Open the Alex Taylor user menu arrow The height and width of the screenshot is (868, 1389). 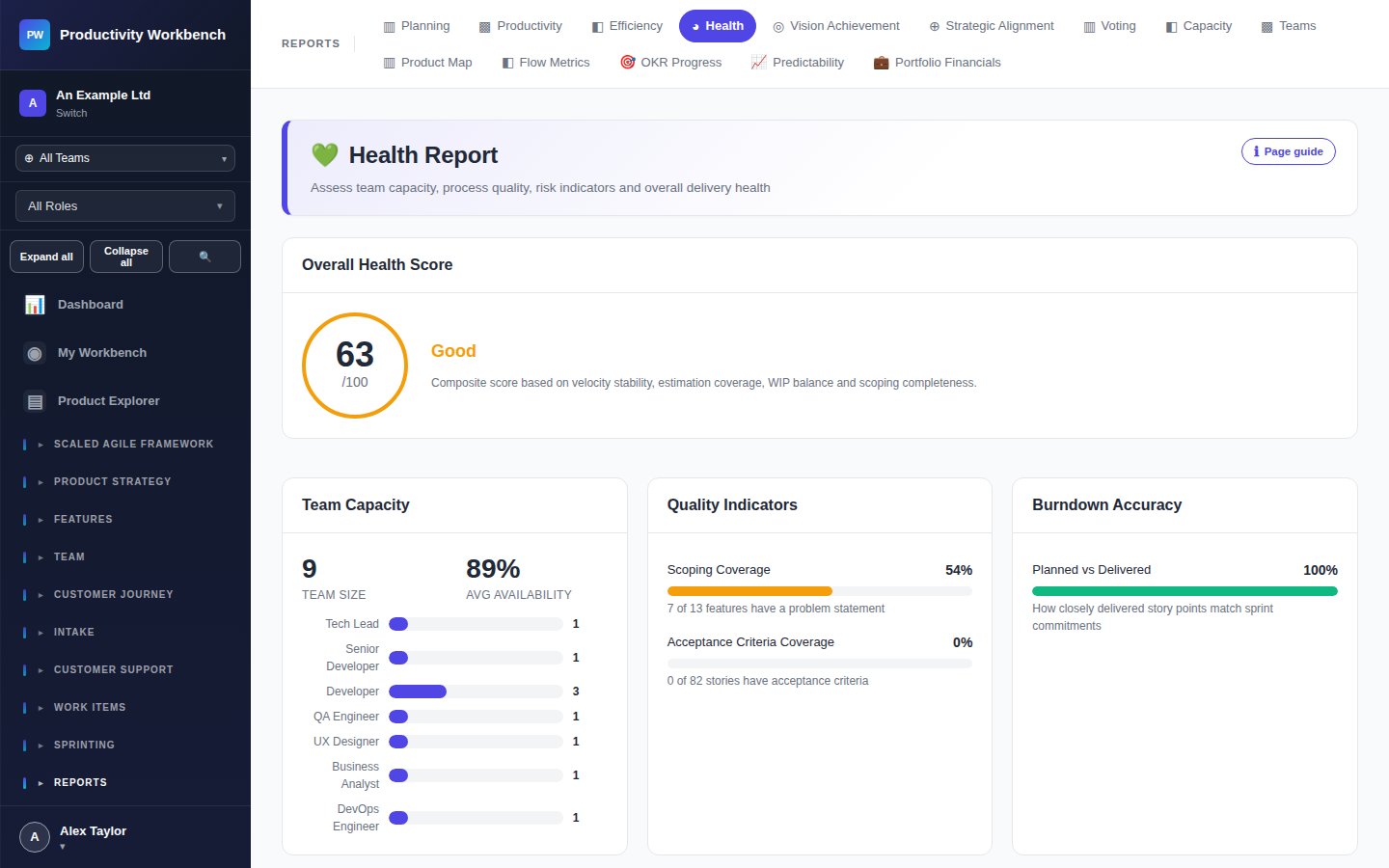63,847
